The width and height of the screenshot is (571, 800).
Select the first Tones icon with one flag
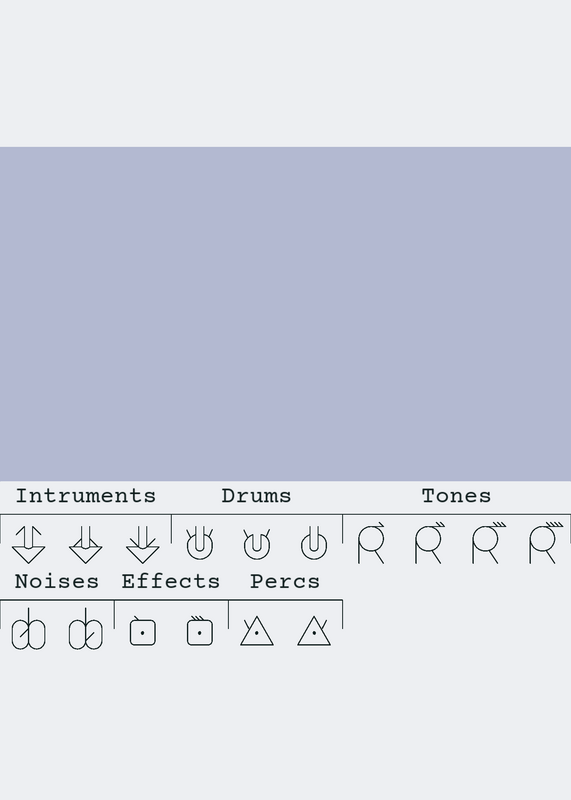pyautogui.click(x=371, y=543)
